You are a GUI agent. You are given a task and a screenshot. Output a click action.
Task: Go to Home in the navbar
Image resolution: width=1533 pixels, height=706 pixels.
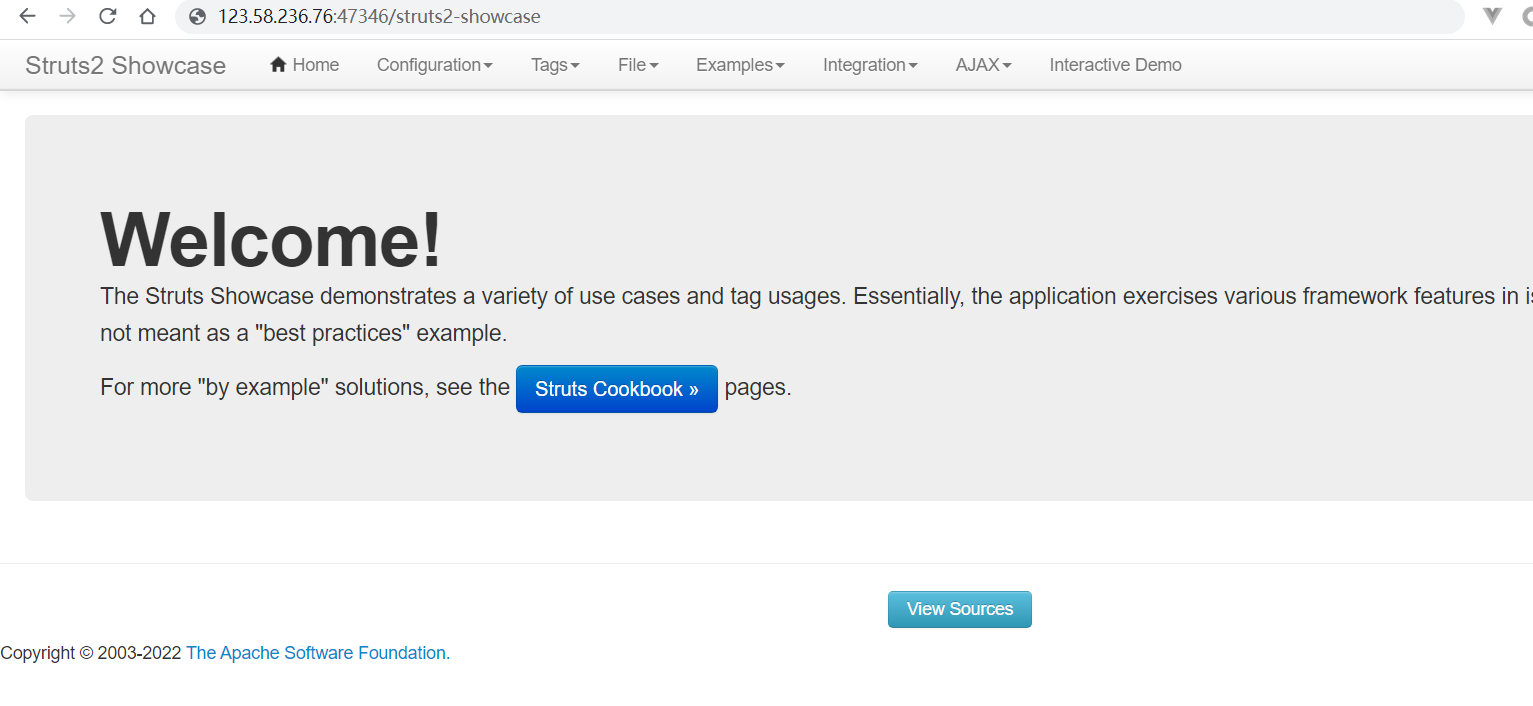coord(305,65)
